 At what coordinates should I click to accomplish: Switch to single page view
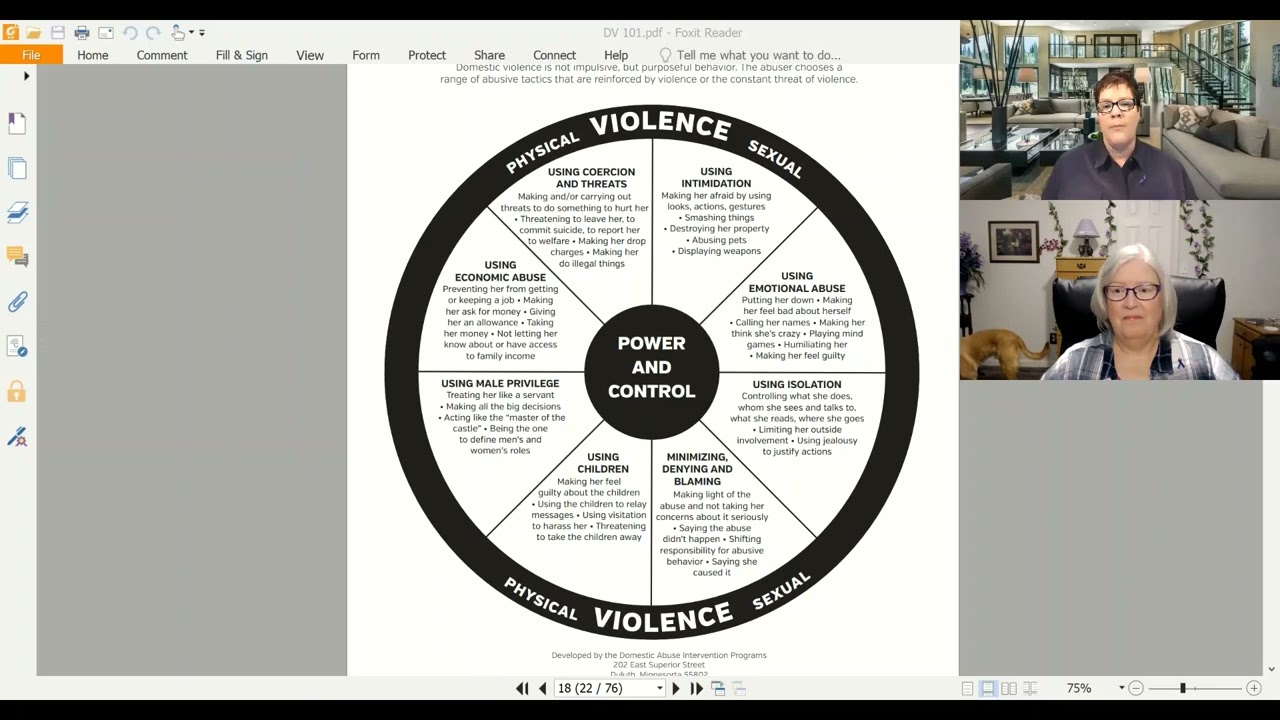pos(967,688)
